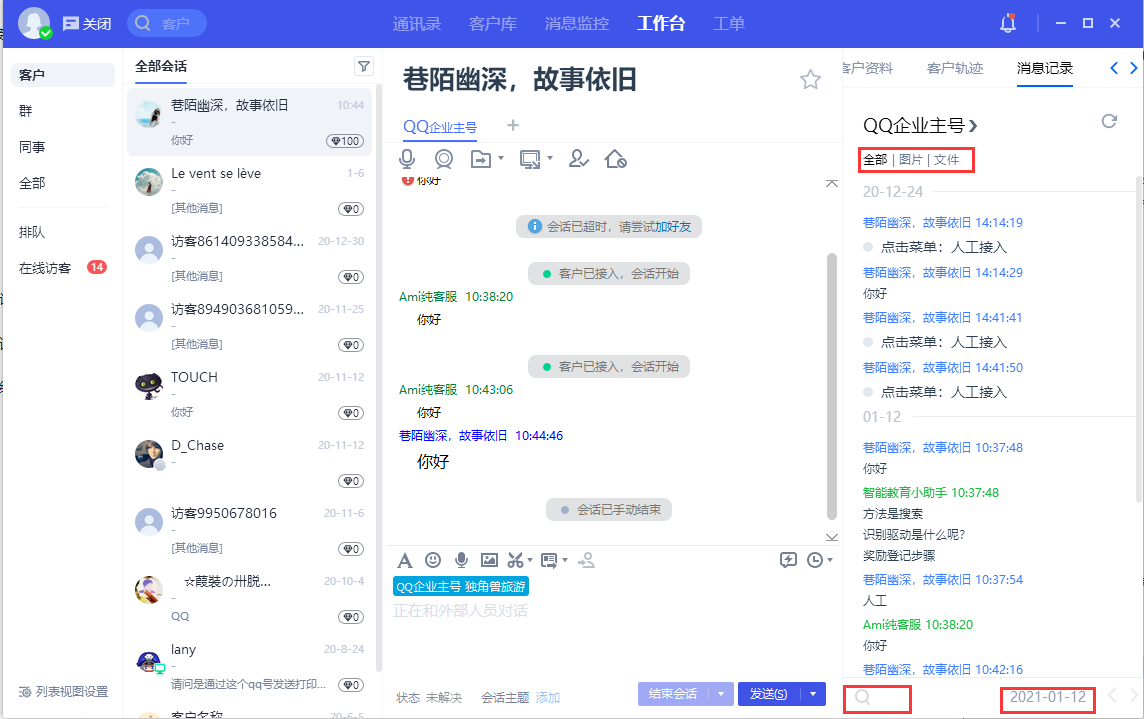1144x719 pixels.
Task: Click the 关闭 button in the header
Action: click(87, 24)
